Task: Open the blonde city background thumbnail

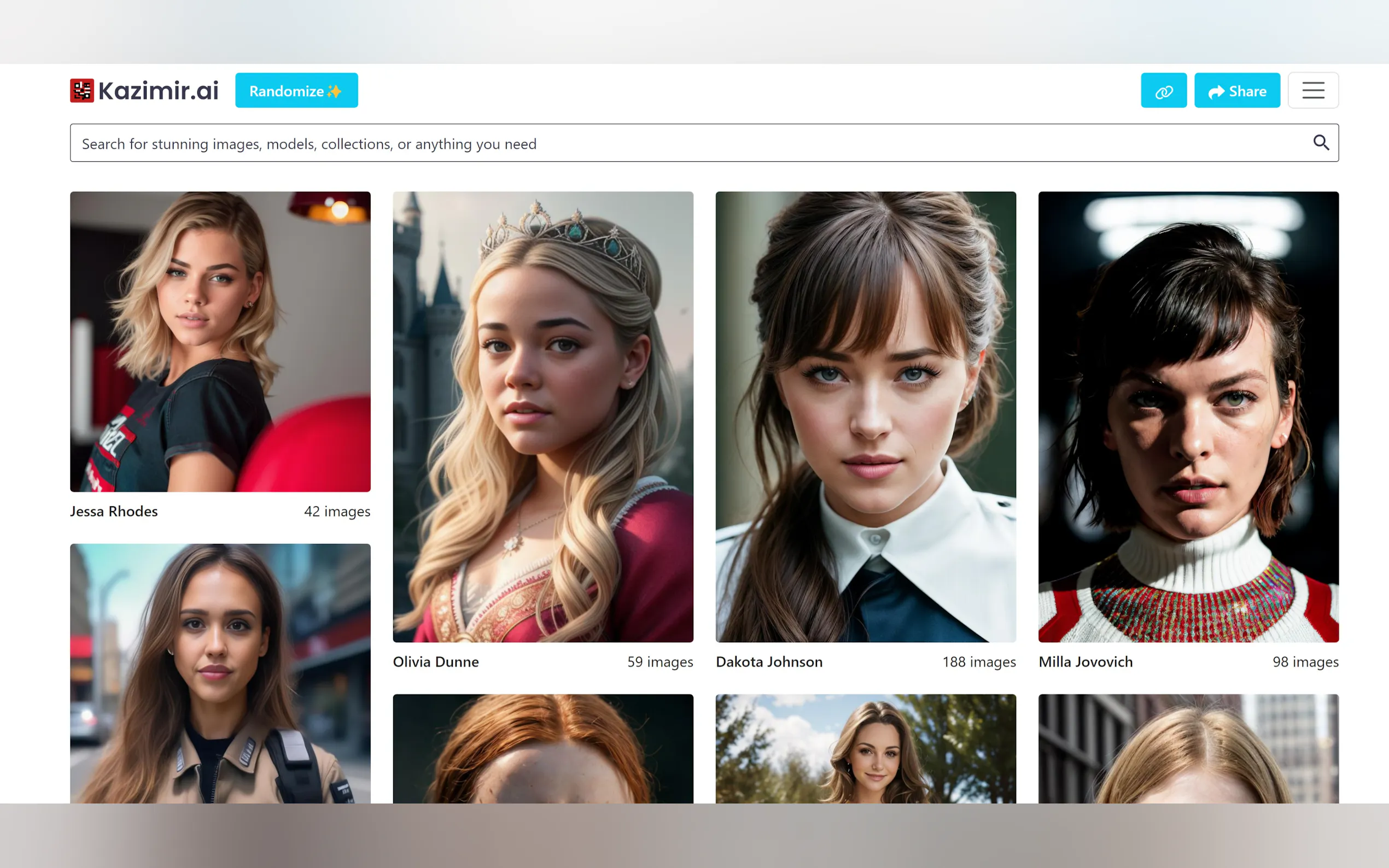Action: 1188,748
